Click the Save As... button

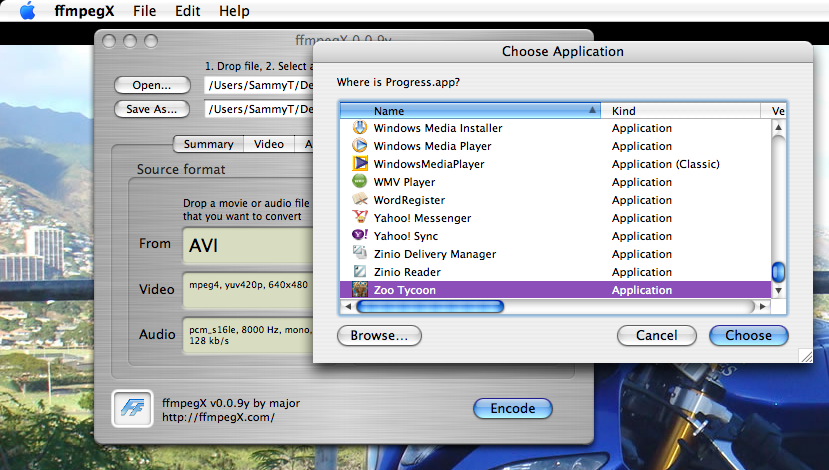pyautogui.click(x=152, y=109)
